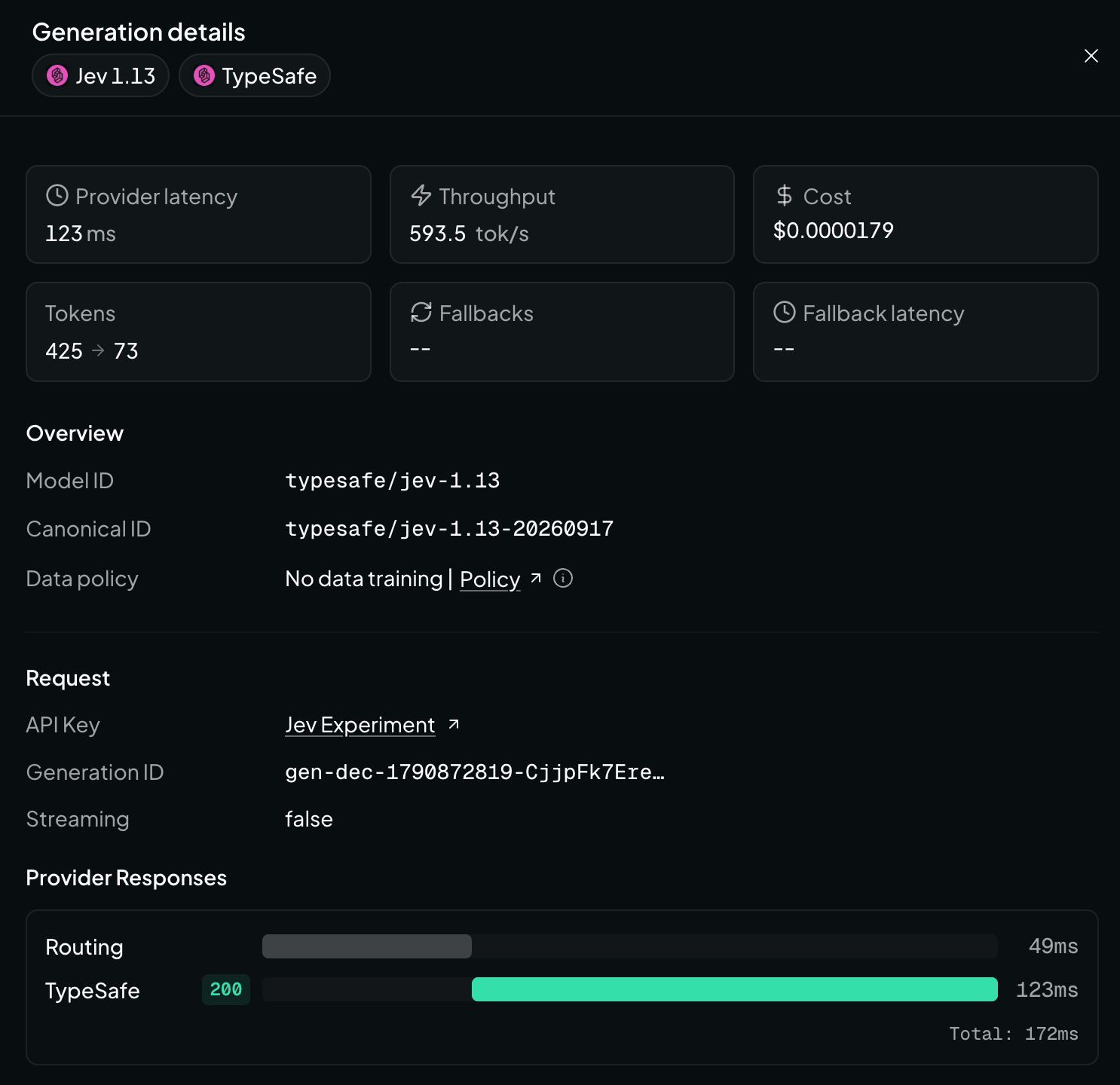The width and height of the screenshot is (1120, 1085).
Task: Open the TypeSafe provider chip
Action: click(x=255, y=75)
